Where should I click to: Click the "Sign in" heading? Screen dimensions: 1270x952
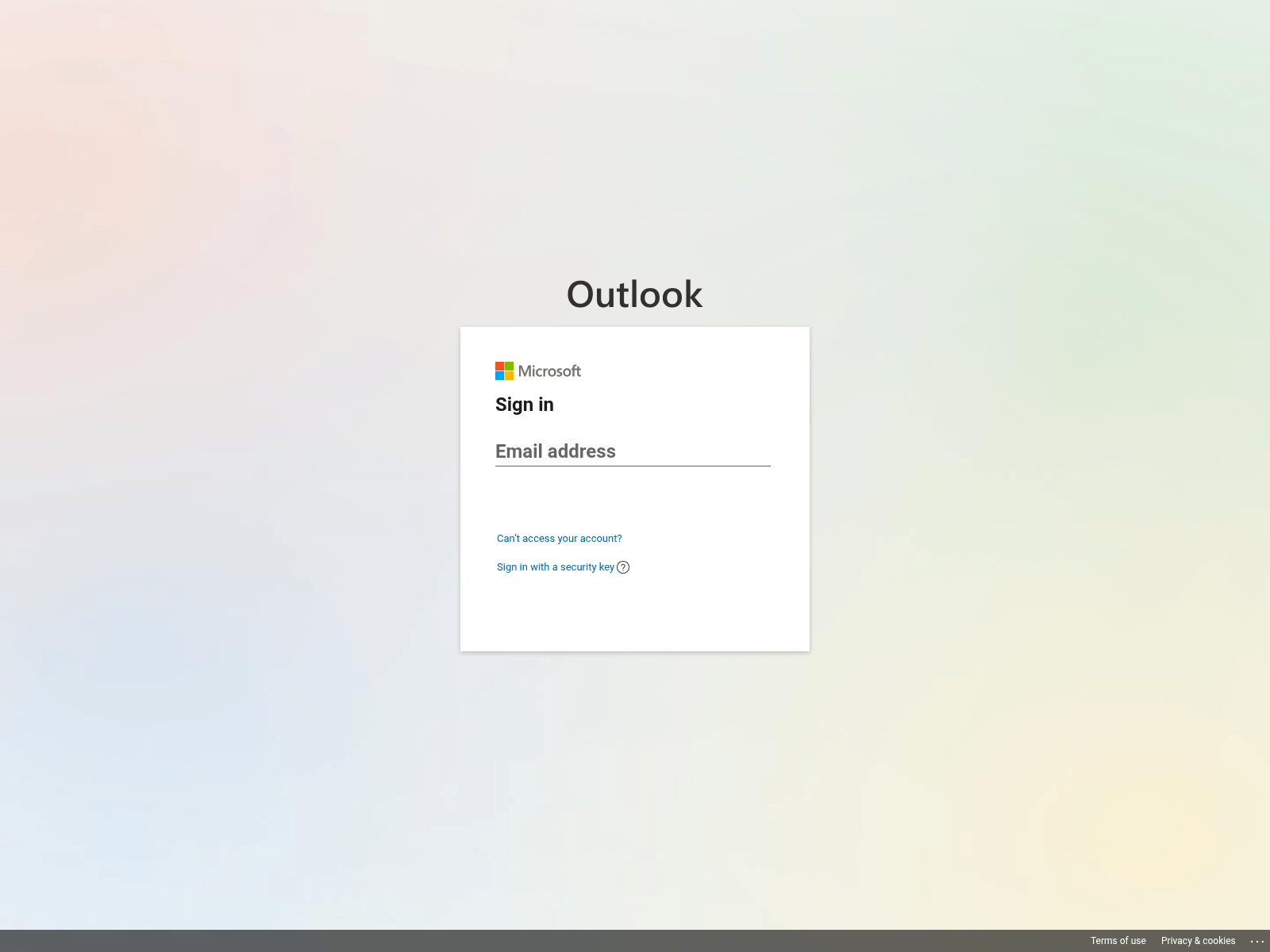tap(525, 405)
